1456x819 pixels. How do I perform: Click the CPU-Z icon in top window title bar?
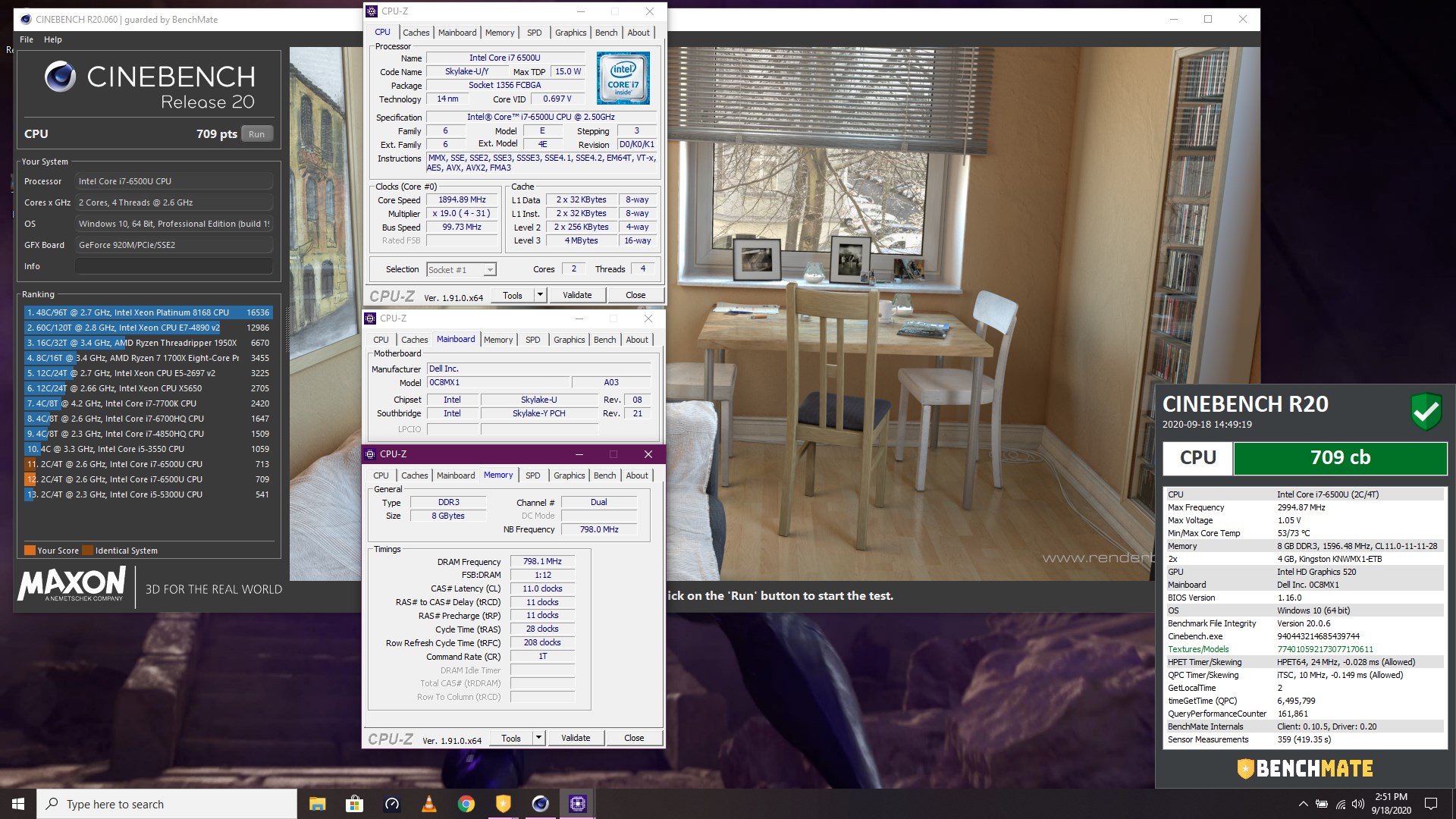[372, 11]
